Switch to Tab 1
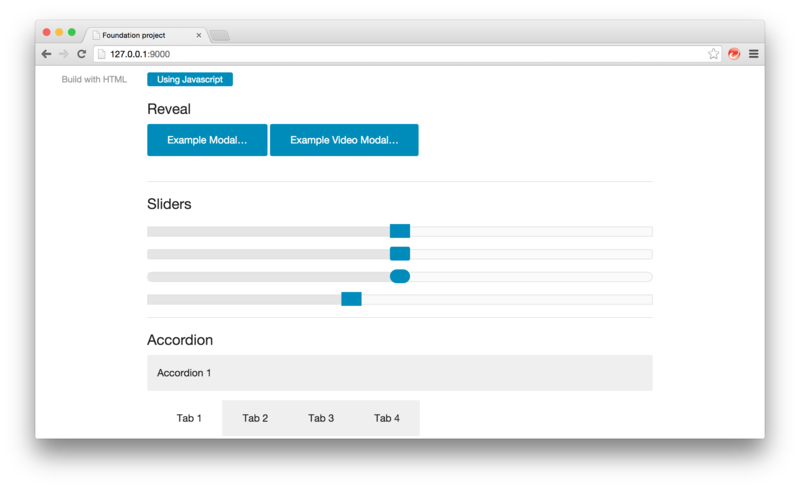This screenshot has width=800, height=489. (x=189, y=418)
